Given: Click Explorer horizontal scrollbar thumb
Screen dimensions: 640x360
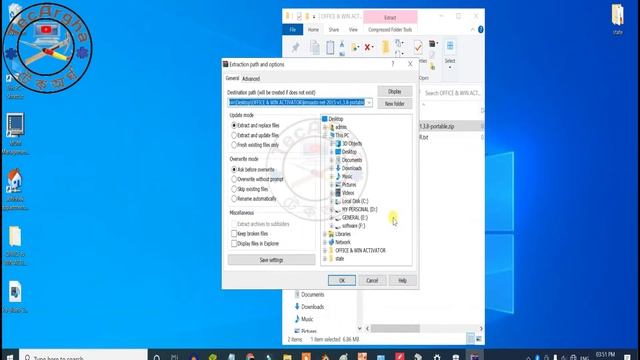Looking at the screenshot, I should pos(395,329).
